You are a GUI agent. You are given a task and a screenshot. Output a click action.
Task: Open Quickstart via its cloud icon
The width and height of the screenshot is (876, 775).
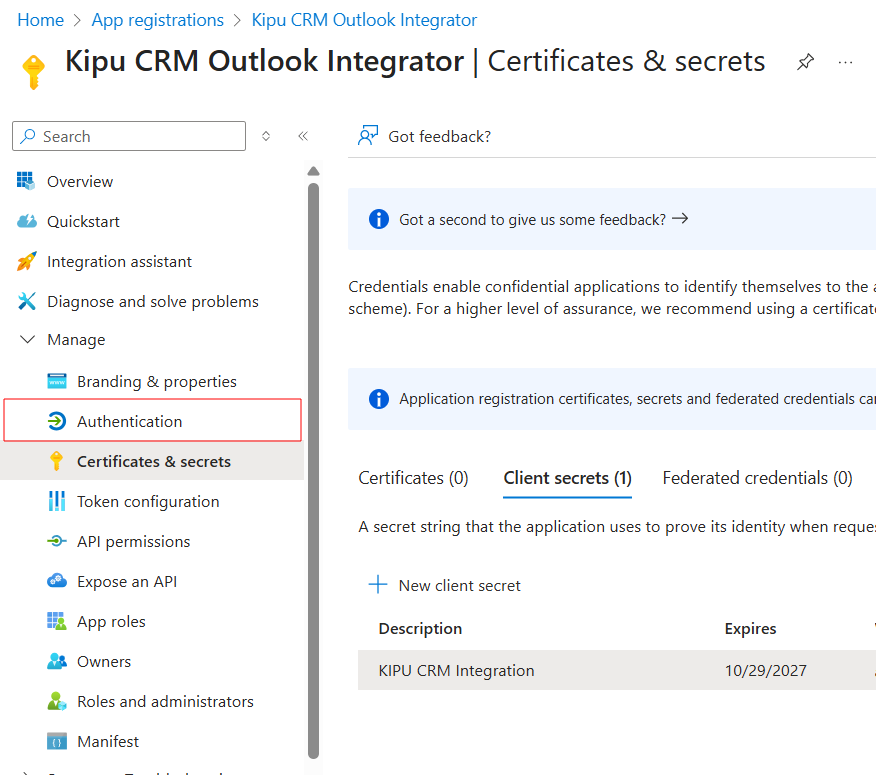click(x=27, y=221)
